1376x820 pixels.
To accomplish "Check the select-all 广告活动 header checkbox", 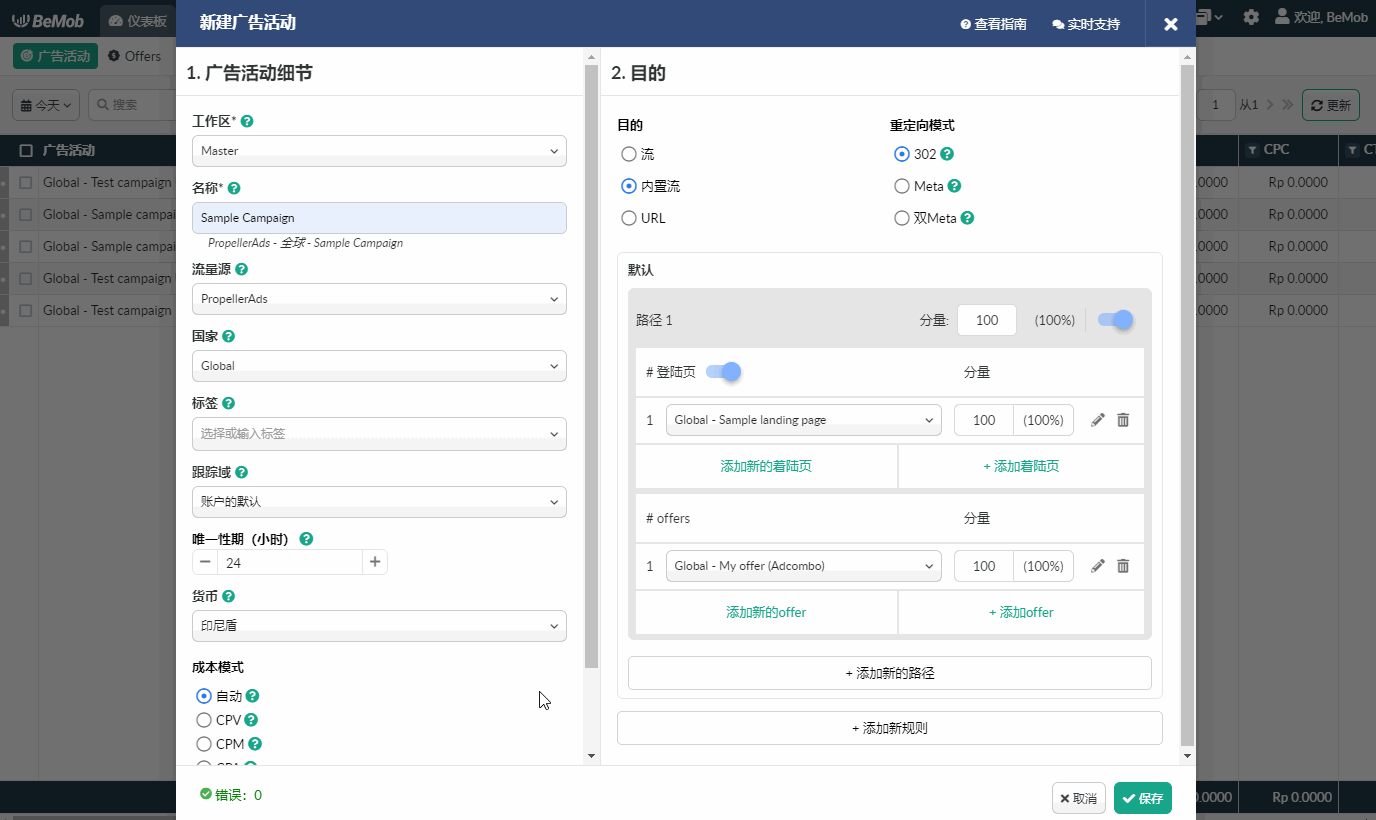I will pyautogui.click(x=26, y=150).
